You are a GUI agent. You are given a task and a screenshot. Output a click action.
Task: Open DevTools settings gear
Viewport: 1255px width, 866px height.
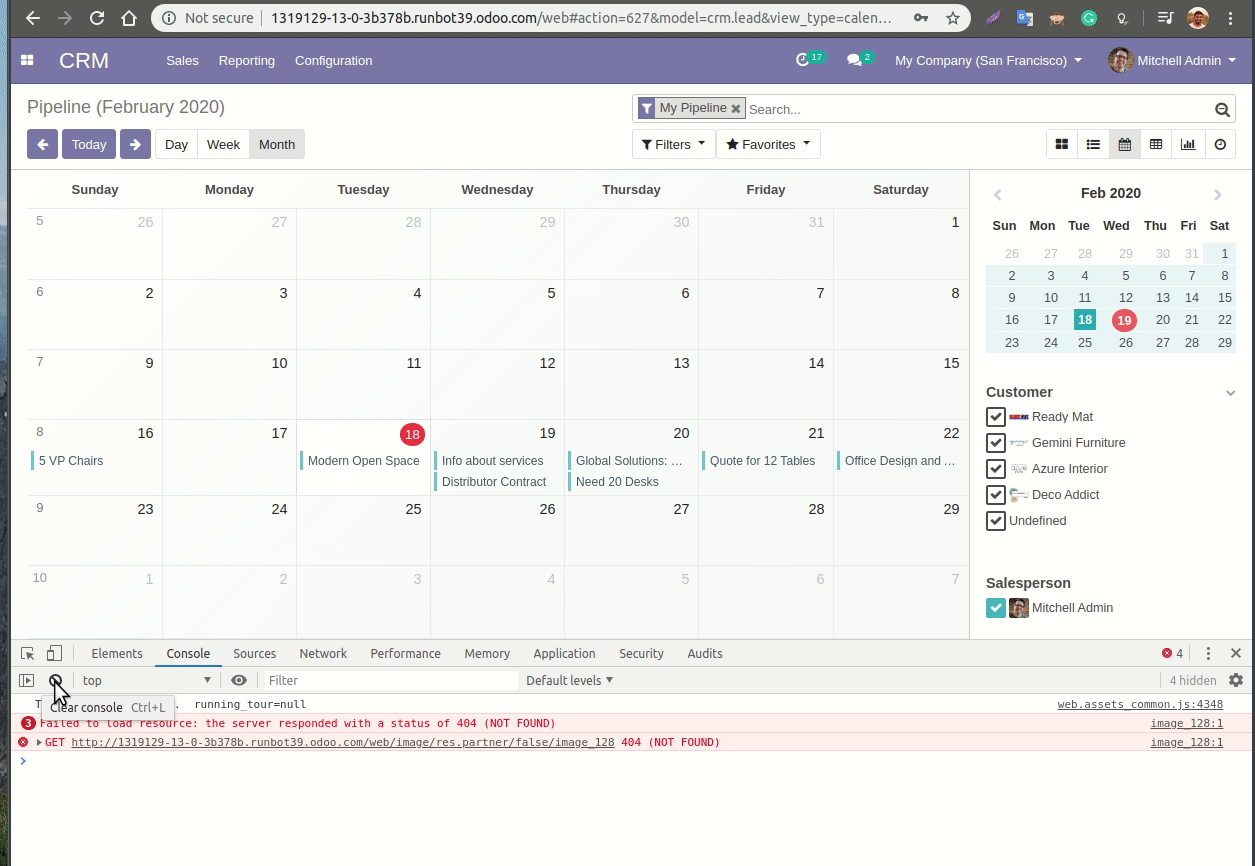1236,680
